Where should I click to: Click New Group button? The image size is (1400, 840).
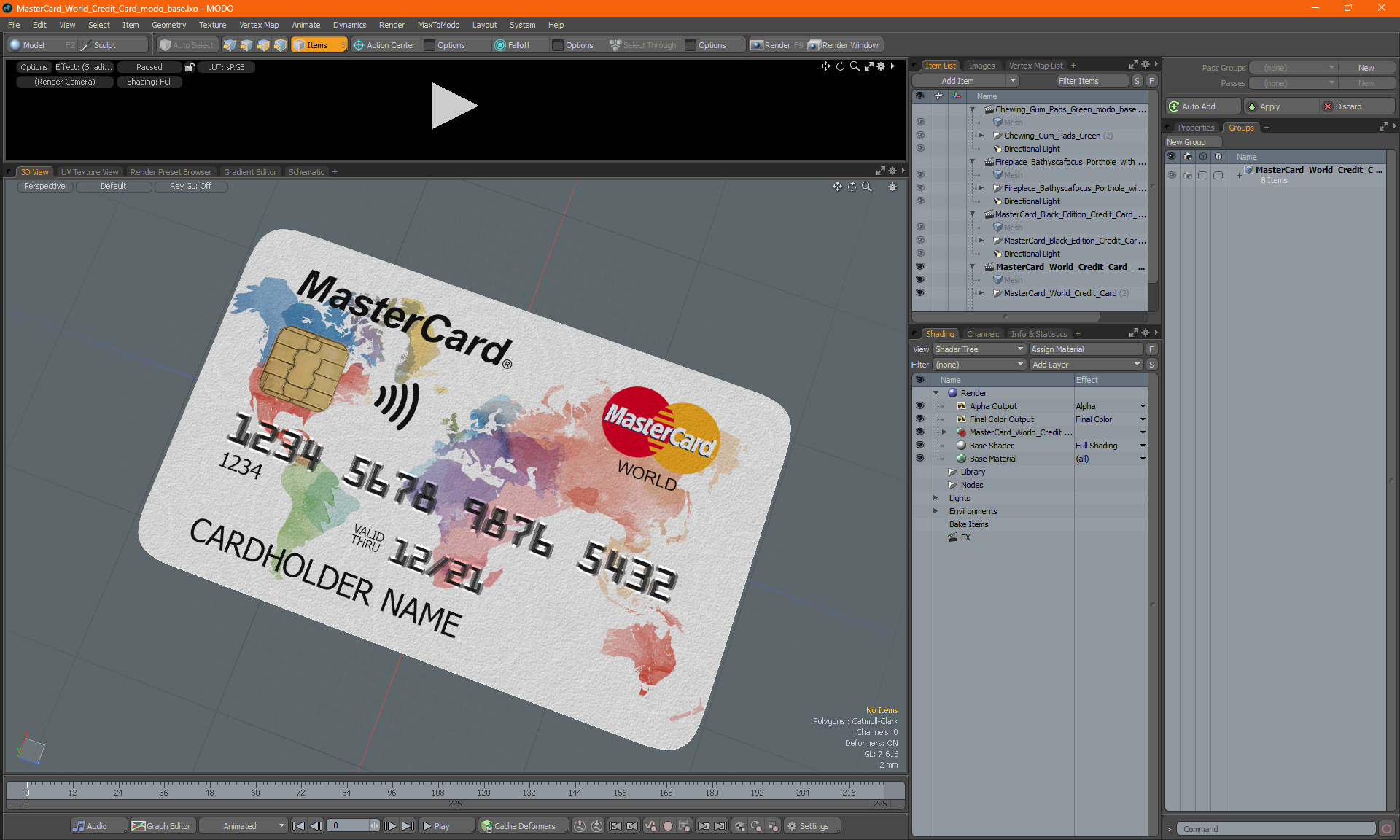coord(1192,142)
